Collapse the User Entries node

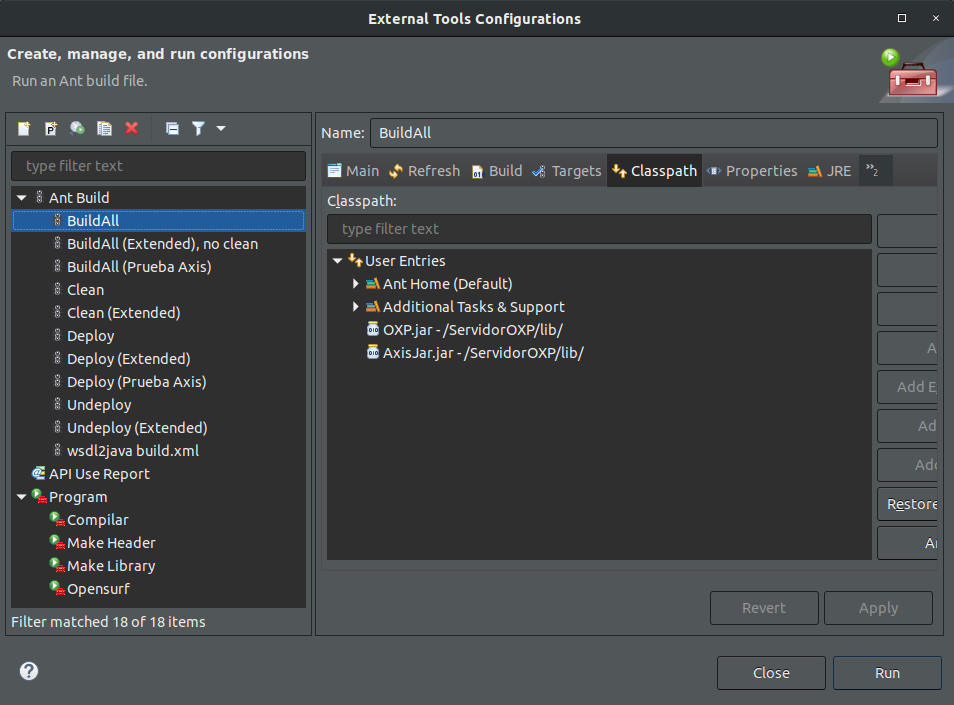[x=338, y=261]
